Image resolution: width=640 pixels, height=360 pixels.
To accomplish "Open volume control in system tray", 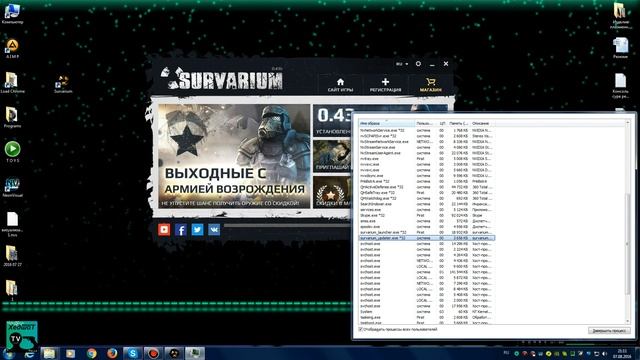I will click(x=604, y=353).
